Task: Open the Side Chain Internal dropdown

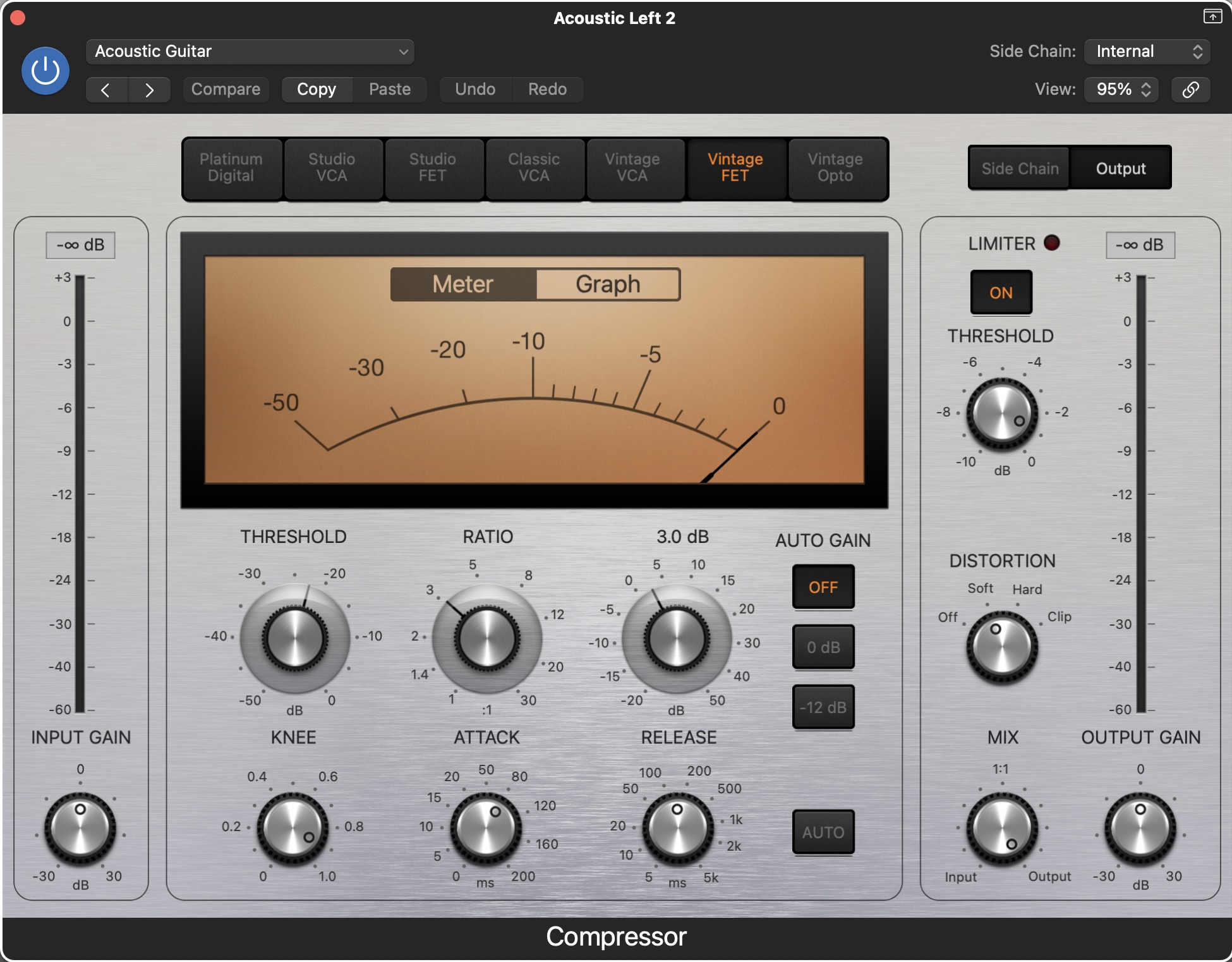Action: point(1147,51)
